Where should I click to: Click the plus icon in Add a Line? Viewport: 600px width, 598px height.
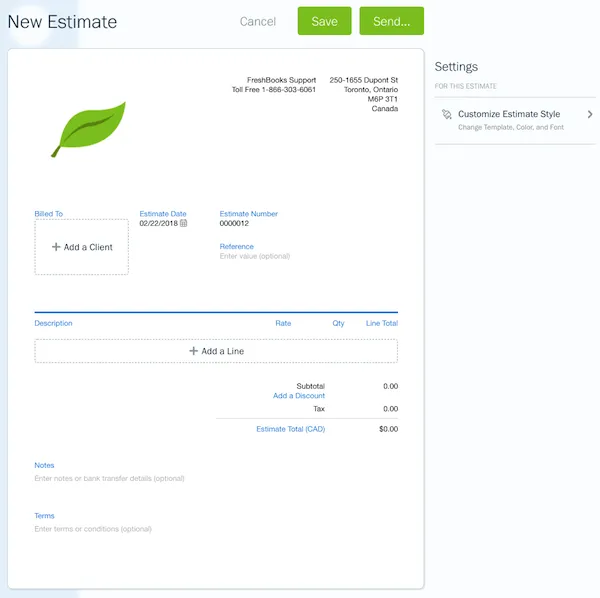click(193, 351)
